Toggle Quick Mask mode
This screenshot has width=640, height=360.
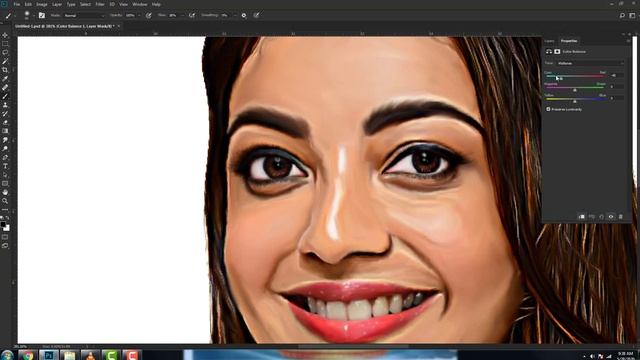pyautogui.click(x=5, y=237)
